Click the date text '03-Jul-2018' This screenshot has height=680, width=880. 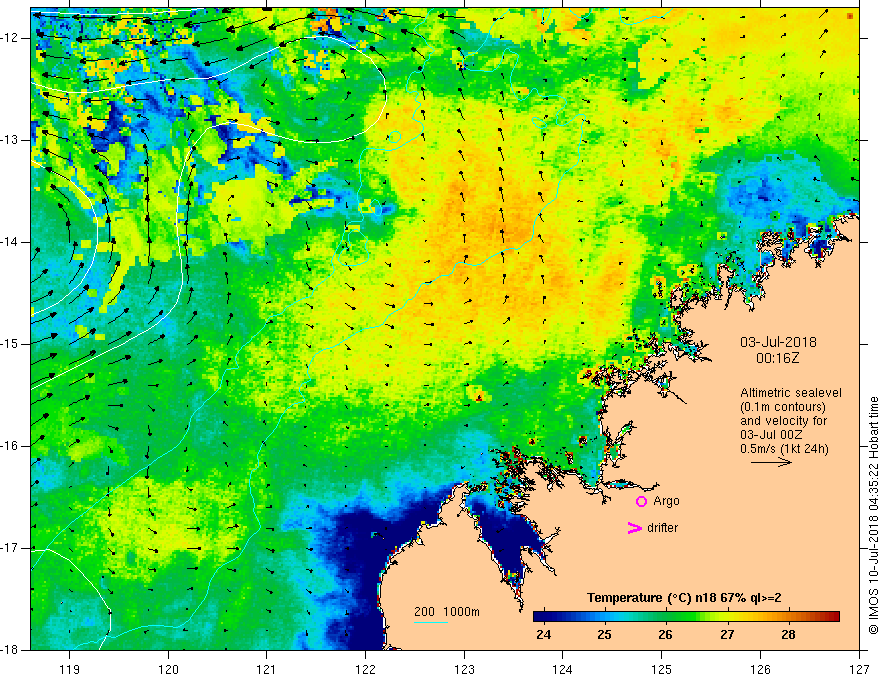point(778,342)
